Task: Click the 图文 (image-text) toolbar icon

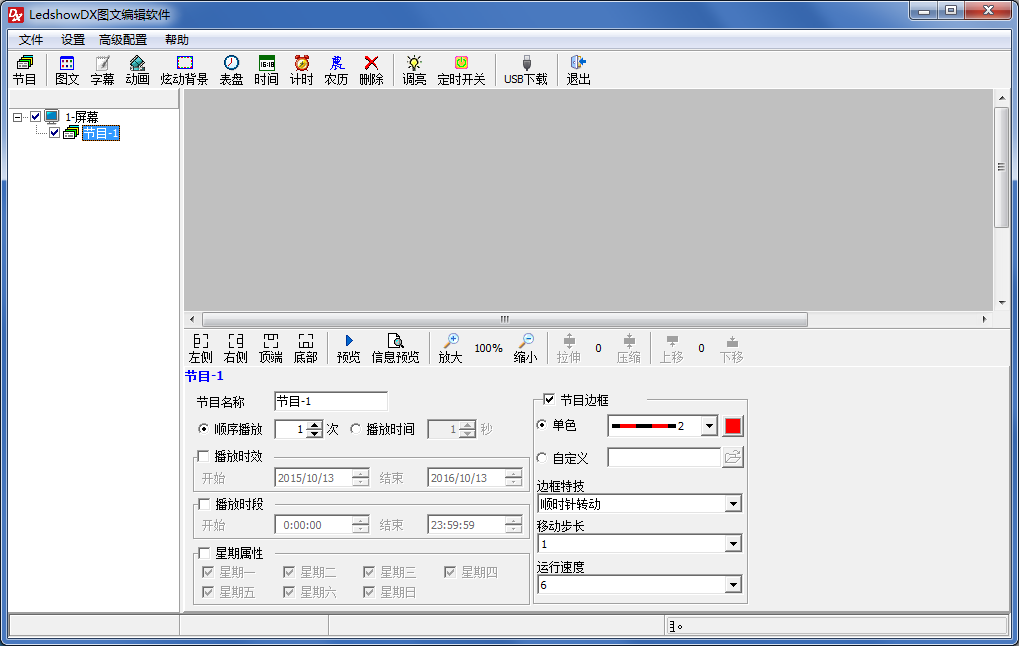Action: pos(67,70)
